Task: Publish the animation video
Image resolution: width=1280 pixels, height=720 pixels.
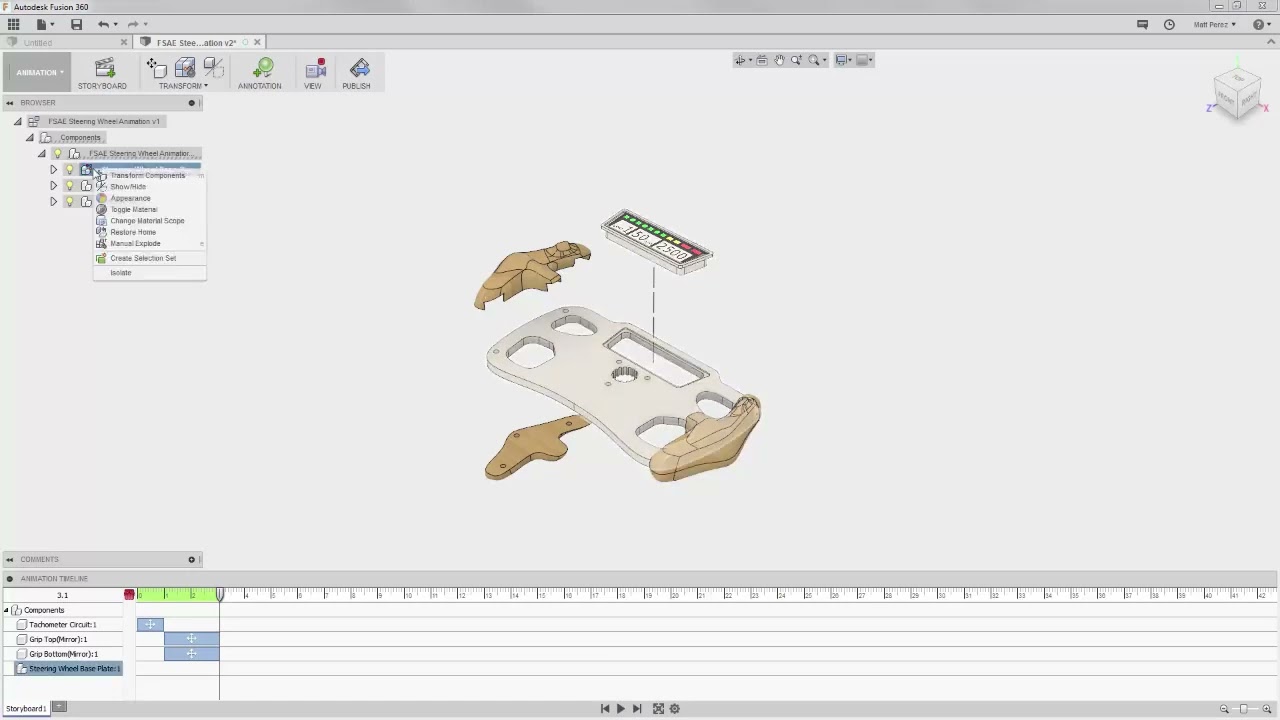Action: coord(360,68)
